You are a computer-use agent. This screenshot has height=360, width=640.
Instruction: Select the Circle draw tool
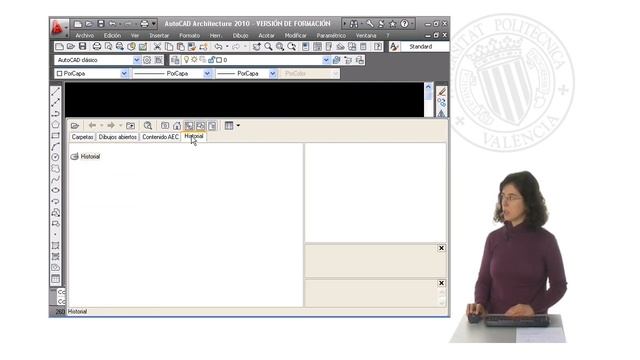(56, 157)
